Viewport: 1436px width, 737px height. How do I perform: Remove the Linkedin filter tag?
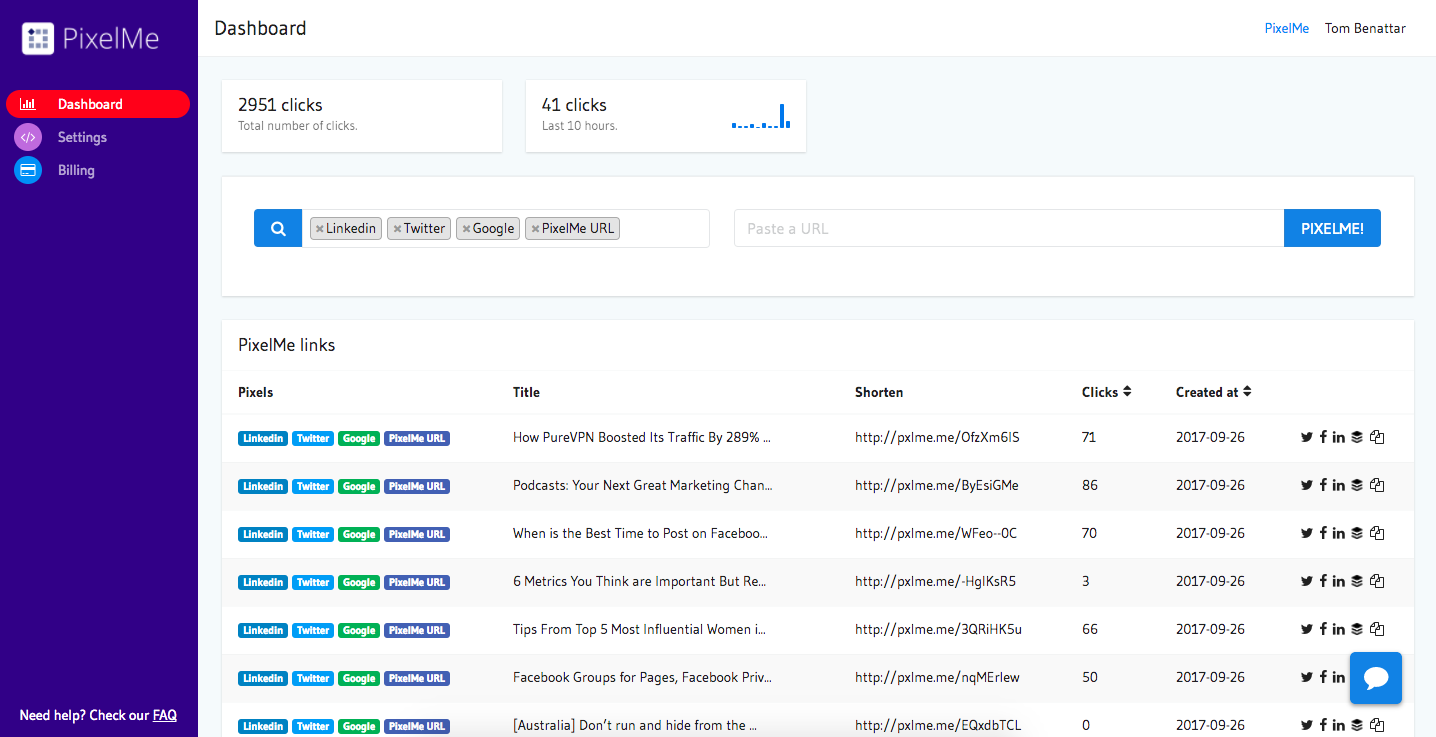[x=319, y=229]
